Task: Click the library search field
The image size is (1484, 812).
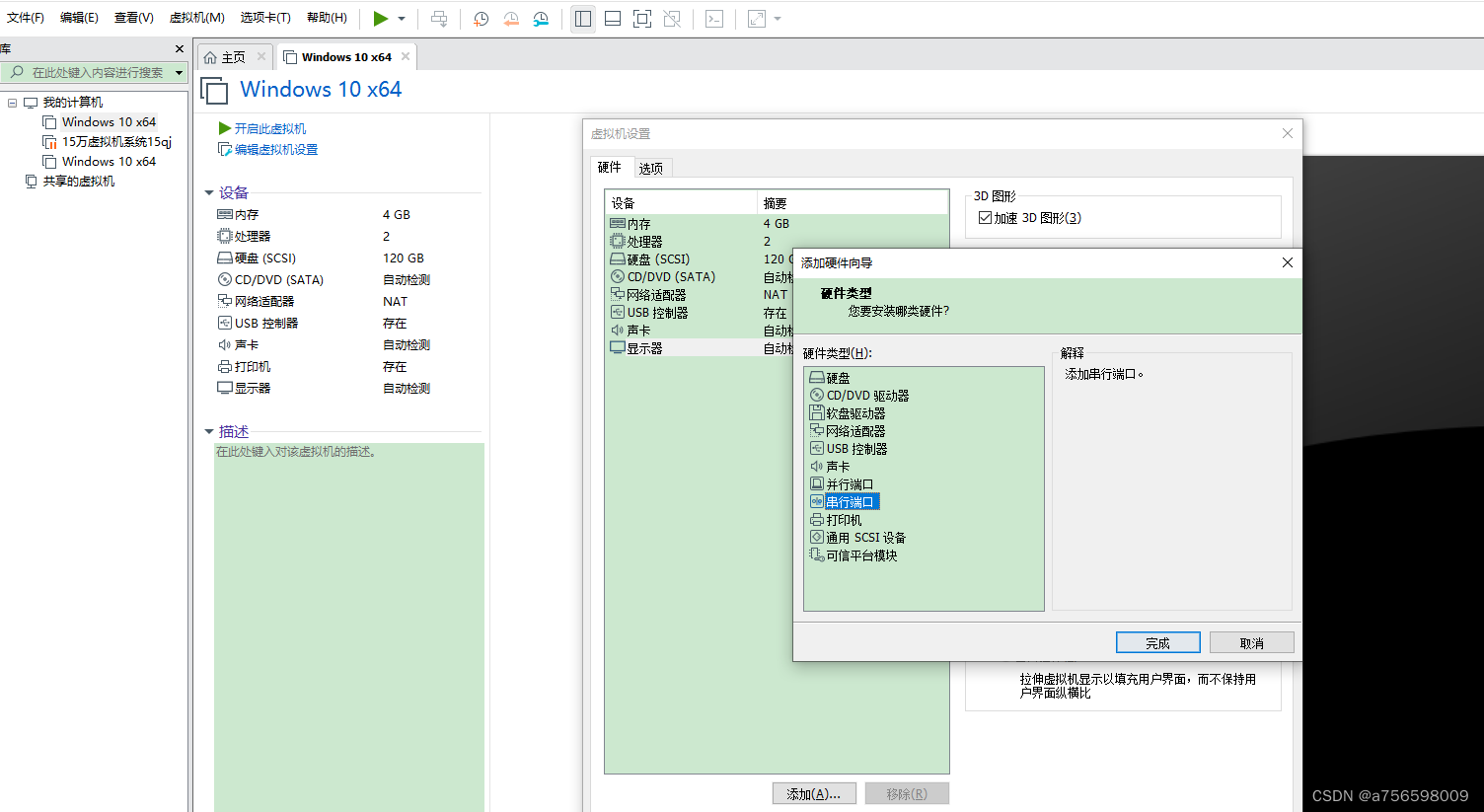Action: pyautogui.click(x=89, y=72)
